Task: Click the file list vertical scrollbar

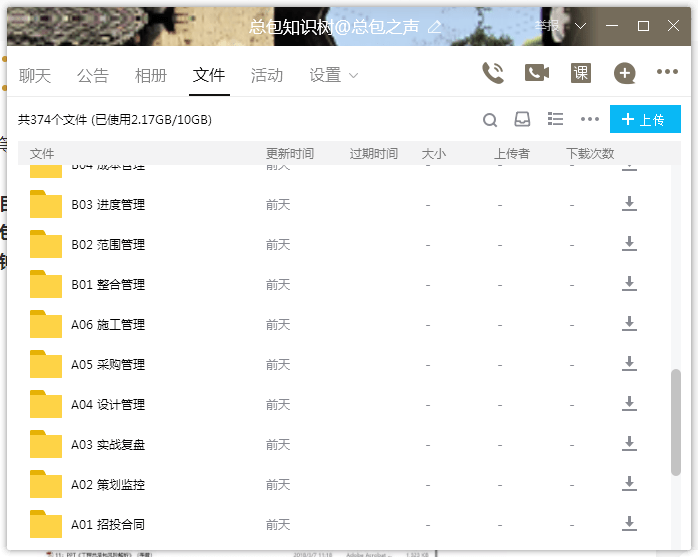Action: point(675,420)
